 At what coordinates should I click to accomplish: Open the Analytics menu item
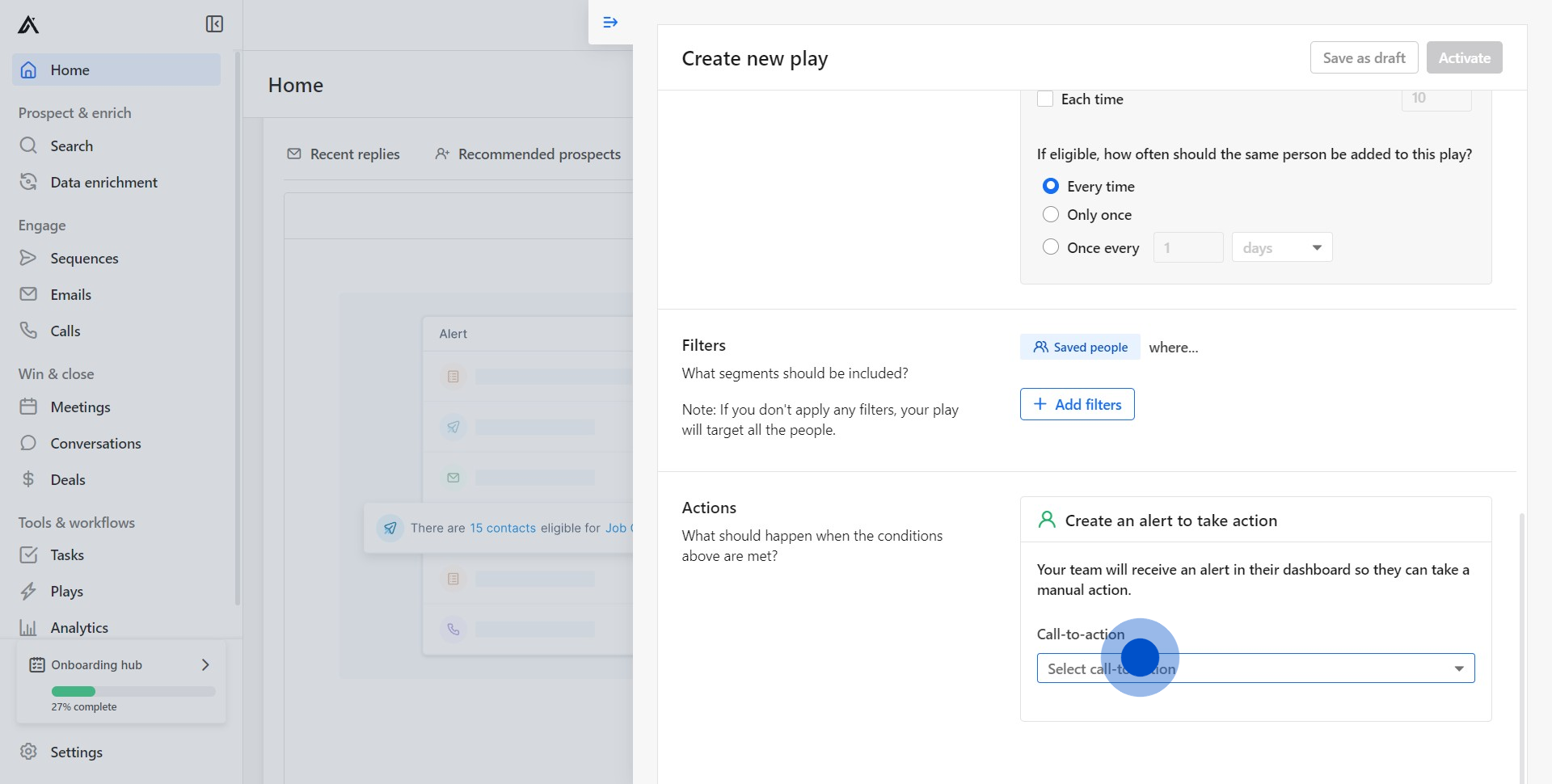point(116,627)
